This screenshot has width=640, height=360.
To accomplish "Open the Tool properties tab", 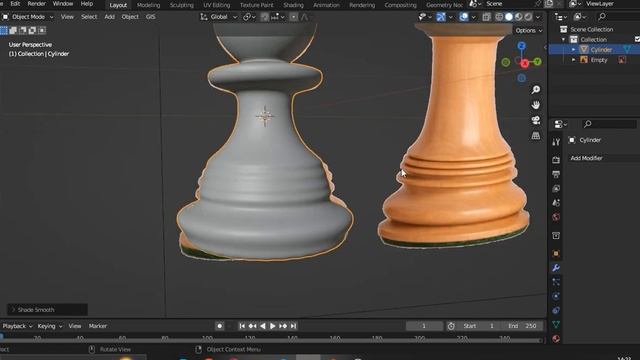I will tap(556, 142).
